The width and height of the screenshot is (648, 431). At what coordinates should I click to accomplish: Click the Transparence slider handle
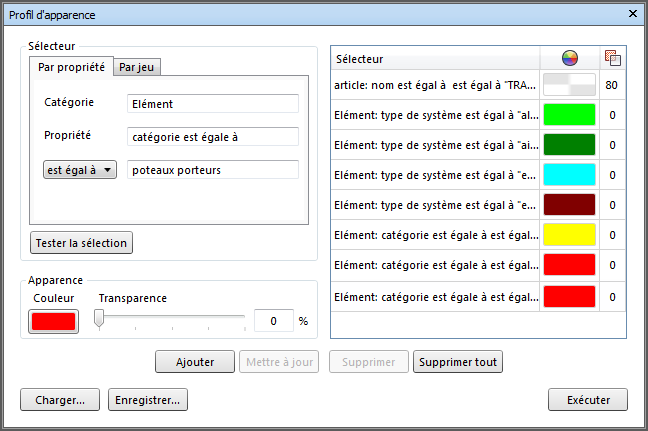click(99, 319)
